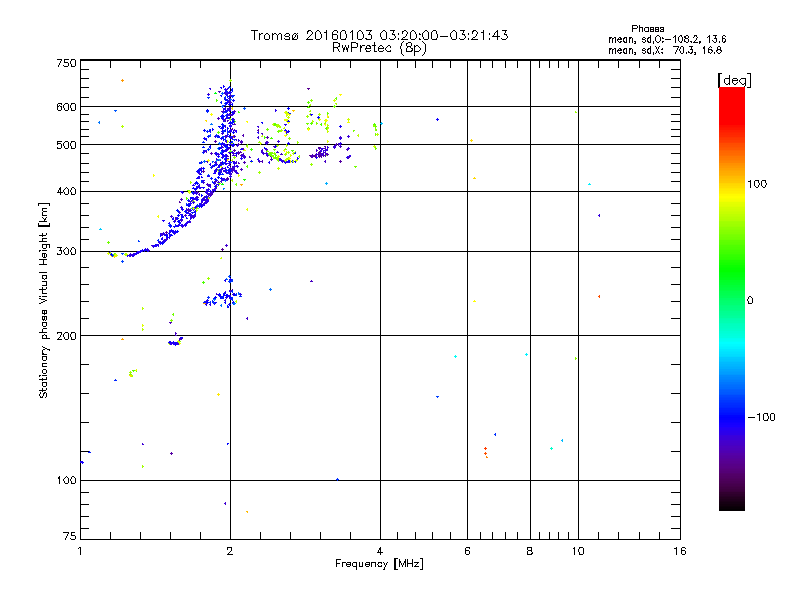Viewport: 800px width, 600px height.
Task: Click the x-axis tick label '10'
Action: point(578,551)
